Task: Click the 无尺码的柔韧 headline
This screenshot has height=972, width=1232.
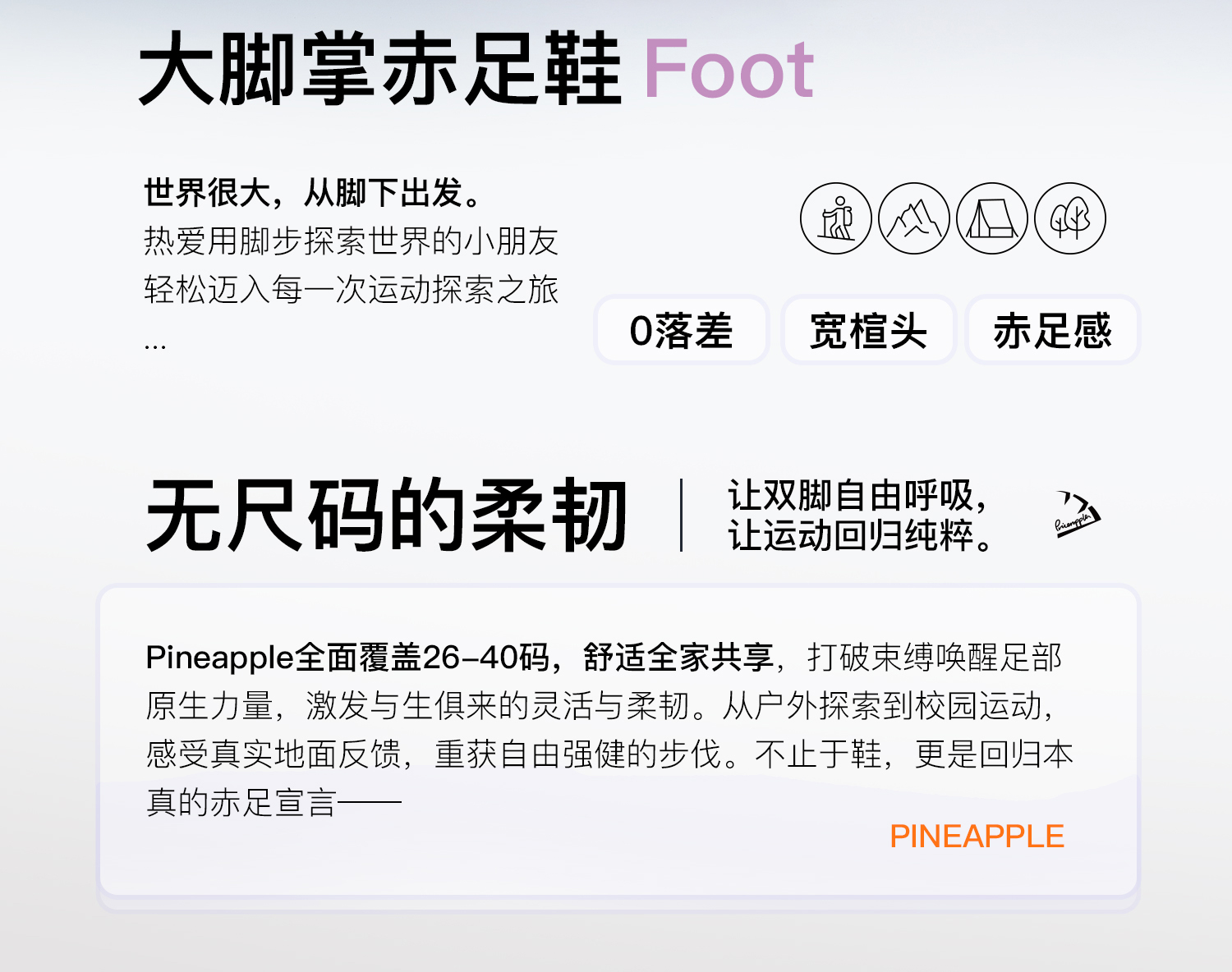Action: click(387, 516)
